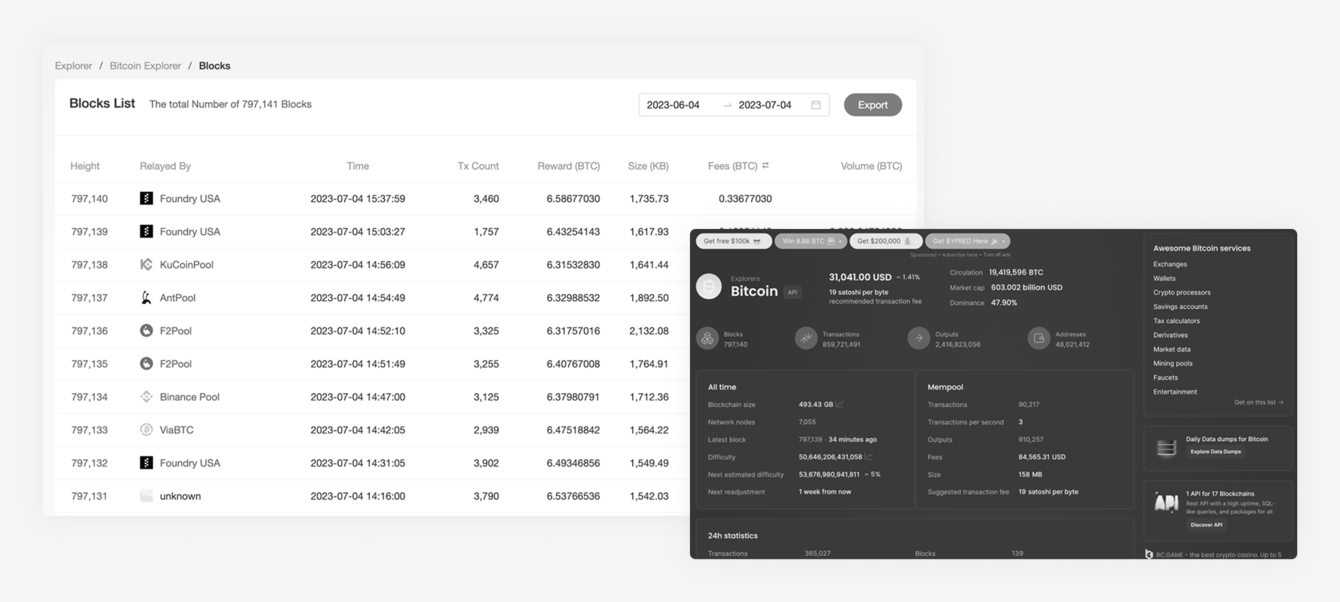Screen dimensions: 1340x602
Task: Open Tax calculators service link
Action: pos(1177,321)
